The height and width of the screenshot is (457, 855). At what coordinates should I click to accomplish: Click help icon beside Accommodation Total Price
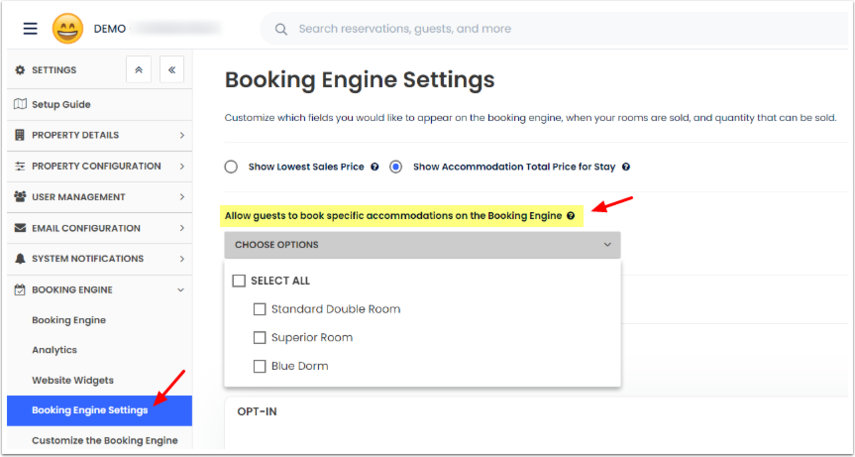[626, 167]
